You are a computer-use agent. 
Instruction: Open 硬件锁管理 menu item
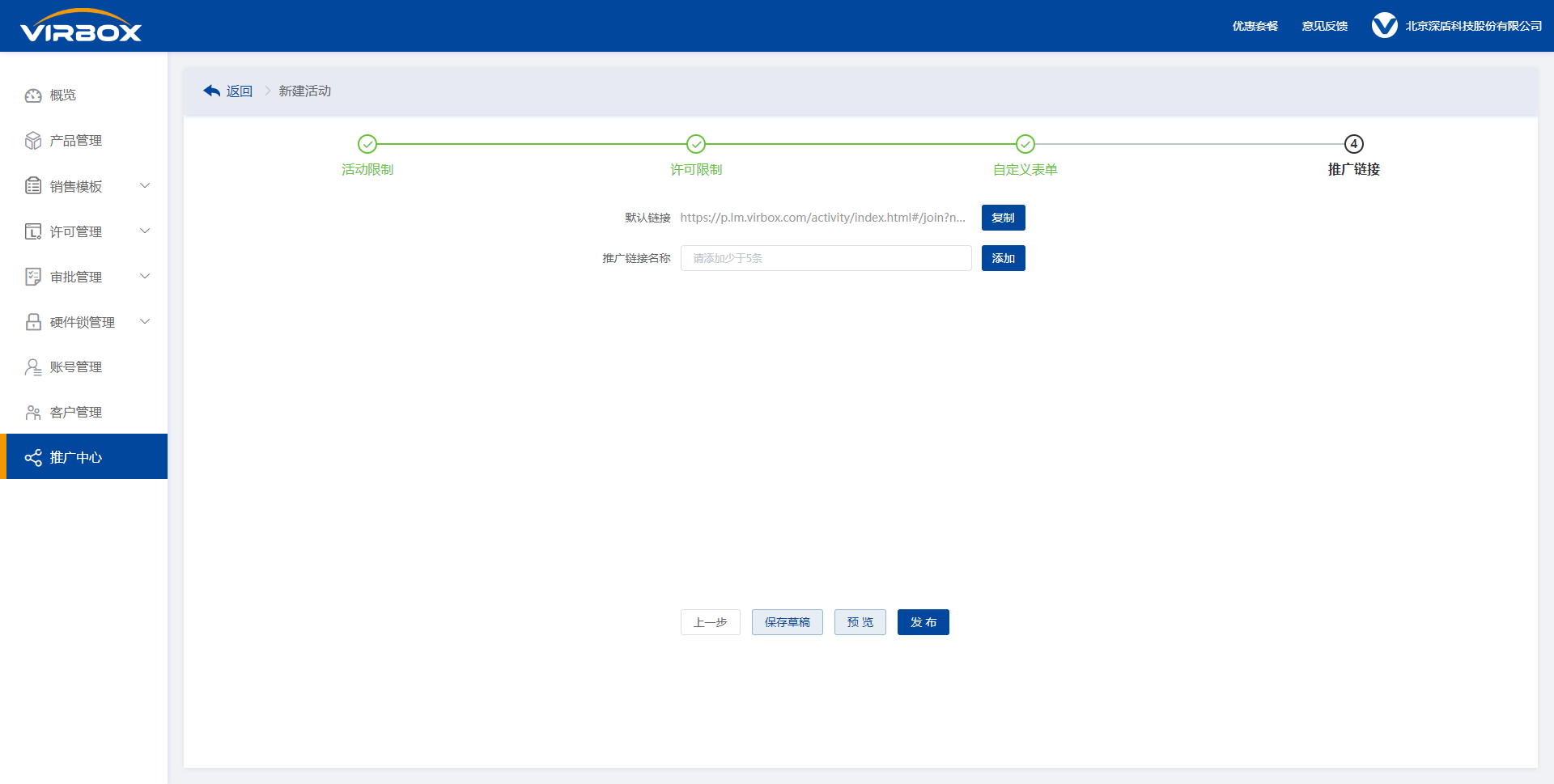(84, 322)
